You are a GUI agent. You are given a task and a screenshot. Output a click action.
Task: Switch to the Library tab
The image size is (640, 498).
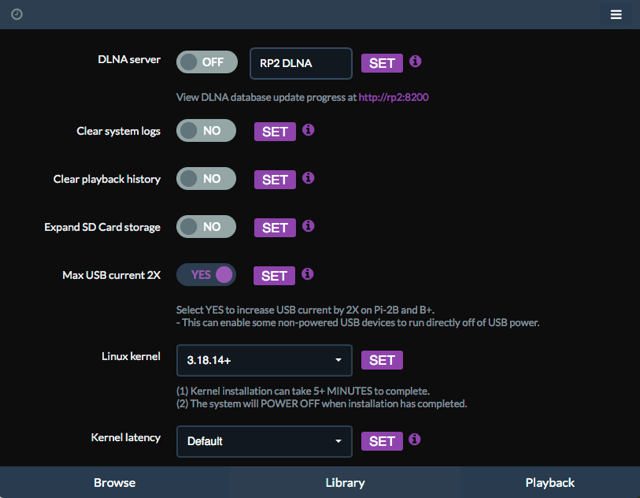point(345,482)
